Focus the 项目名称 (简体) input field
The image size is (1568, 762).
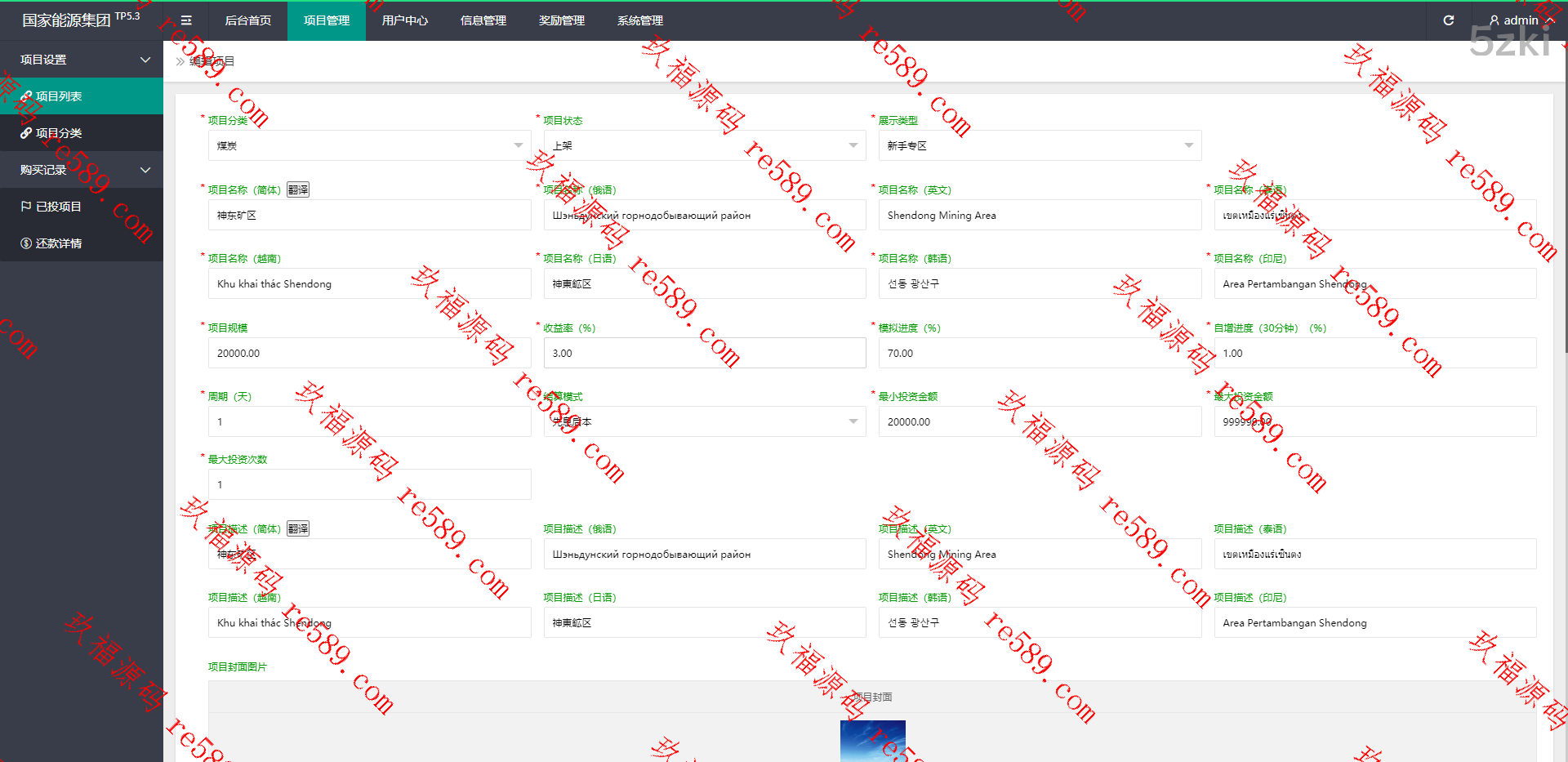[369, 215]
